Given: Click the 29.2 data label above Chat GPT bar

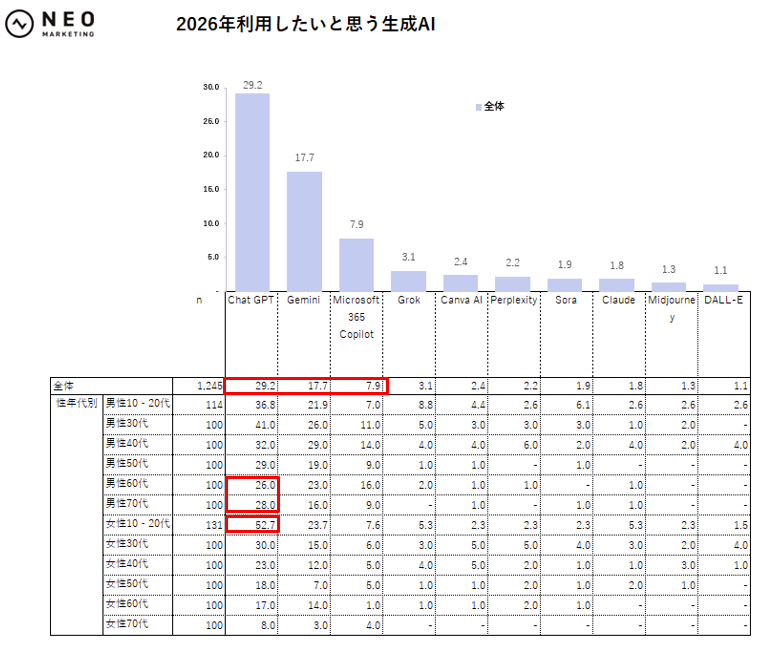Looking at the screenshot, I should pos(252,85).
